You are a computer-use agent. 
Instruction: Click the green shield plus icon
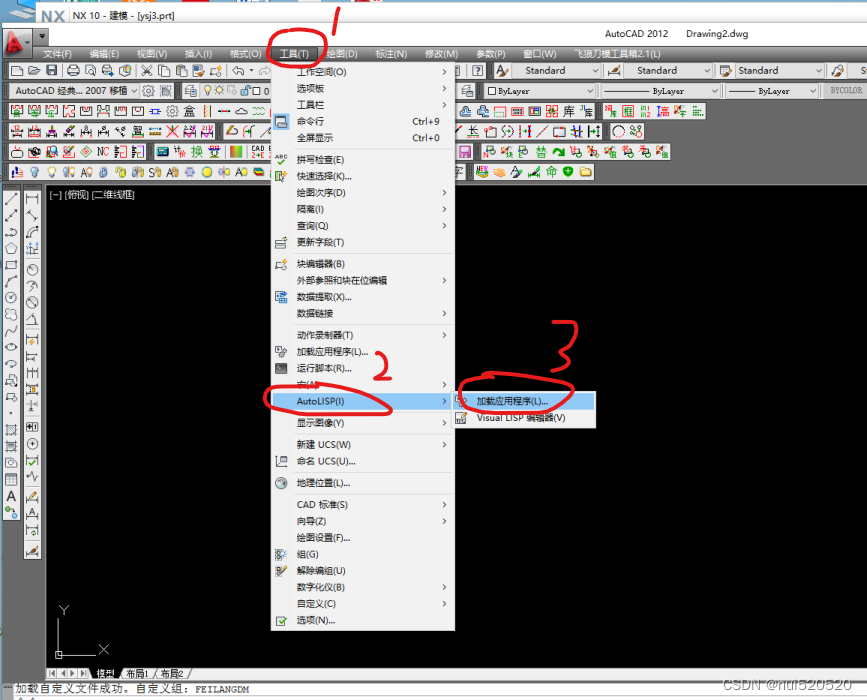pyautogui.click(x=568, y=172)
